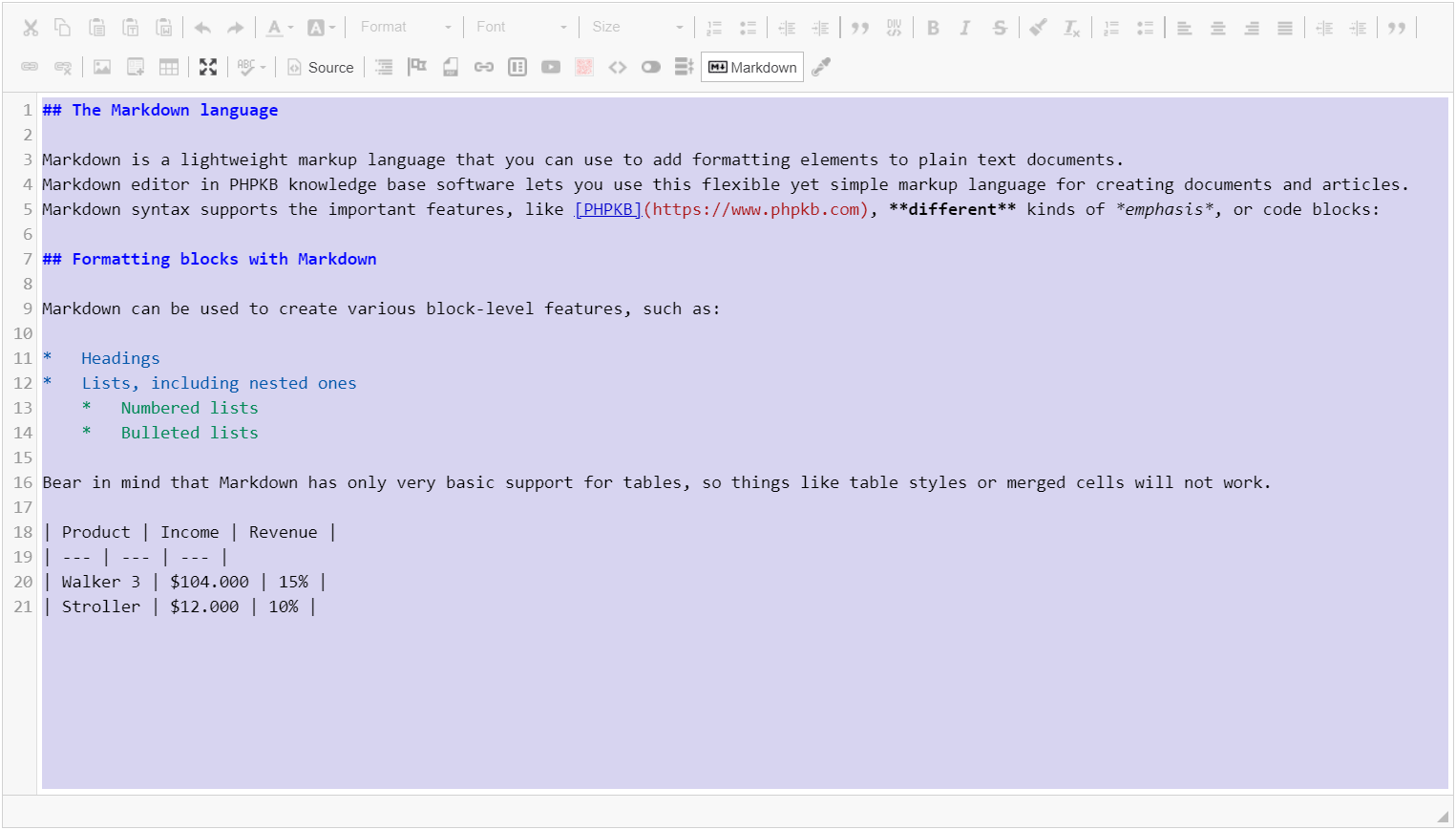This screenshot has width=1456, height=830.
Task: Click the Insert Table icon
Action: [169, 67]
